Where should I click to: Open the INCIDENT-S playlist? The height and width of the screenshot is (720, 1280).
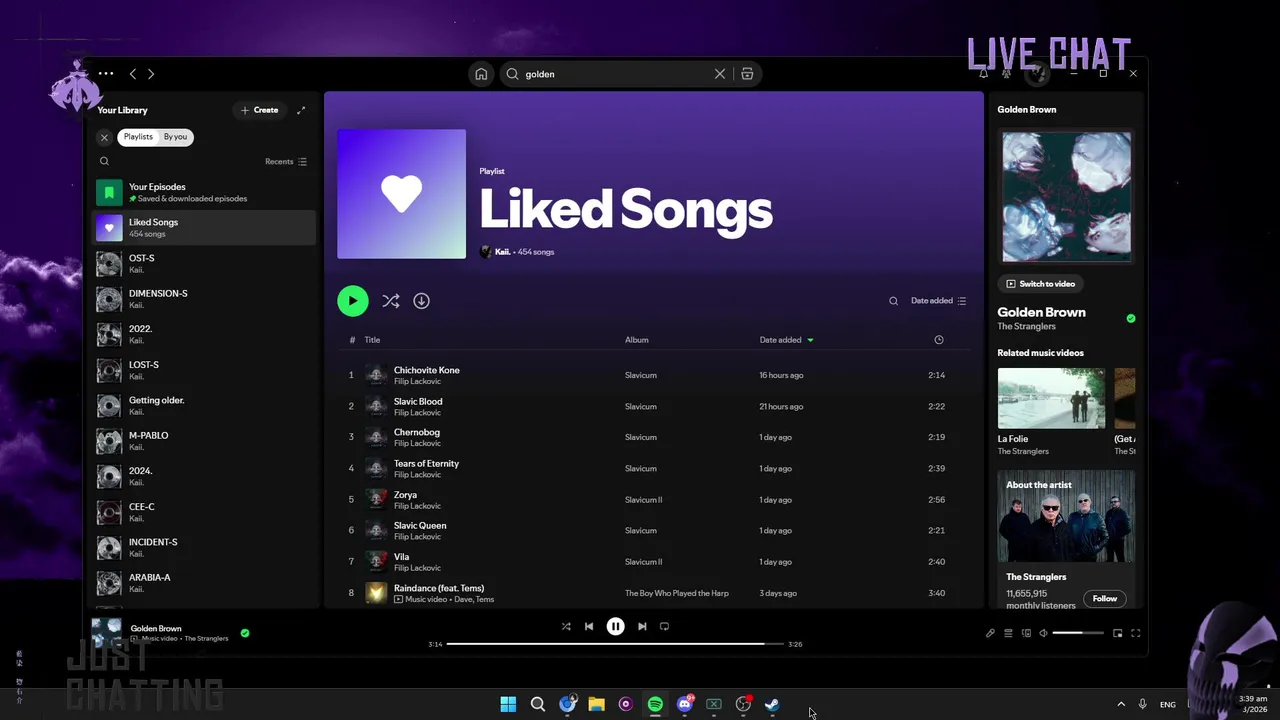[204, 547]
